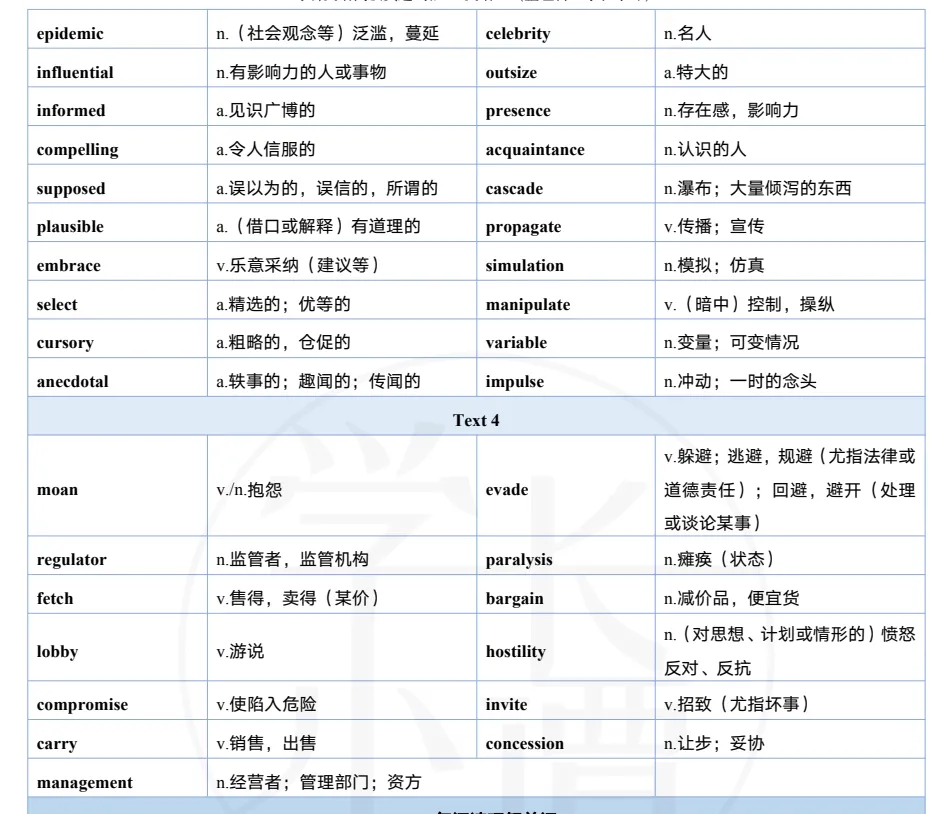
Task: Select definition 'a.见识广博的'
Action: (265, 111)
